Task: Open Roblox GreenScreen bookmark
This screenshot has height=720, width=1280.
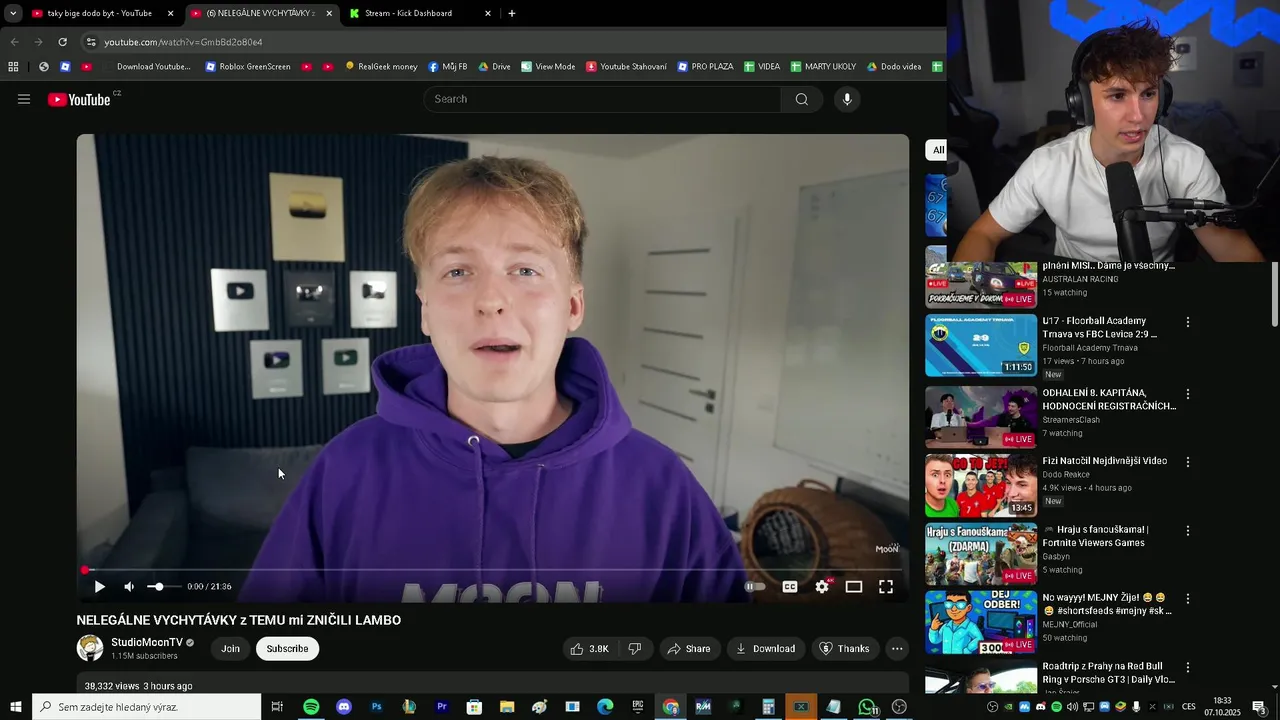Action: (x=247, y=67)
